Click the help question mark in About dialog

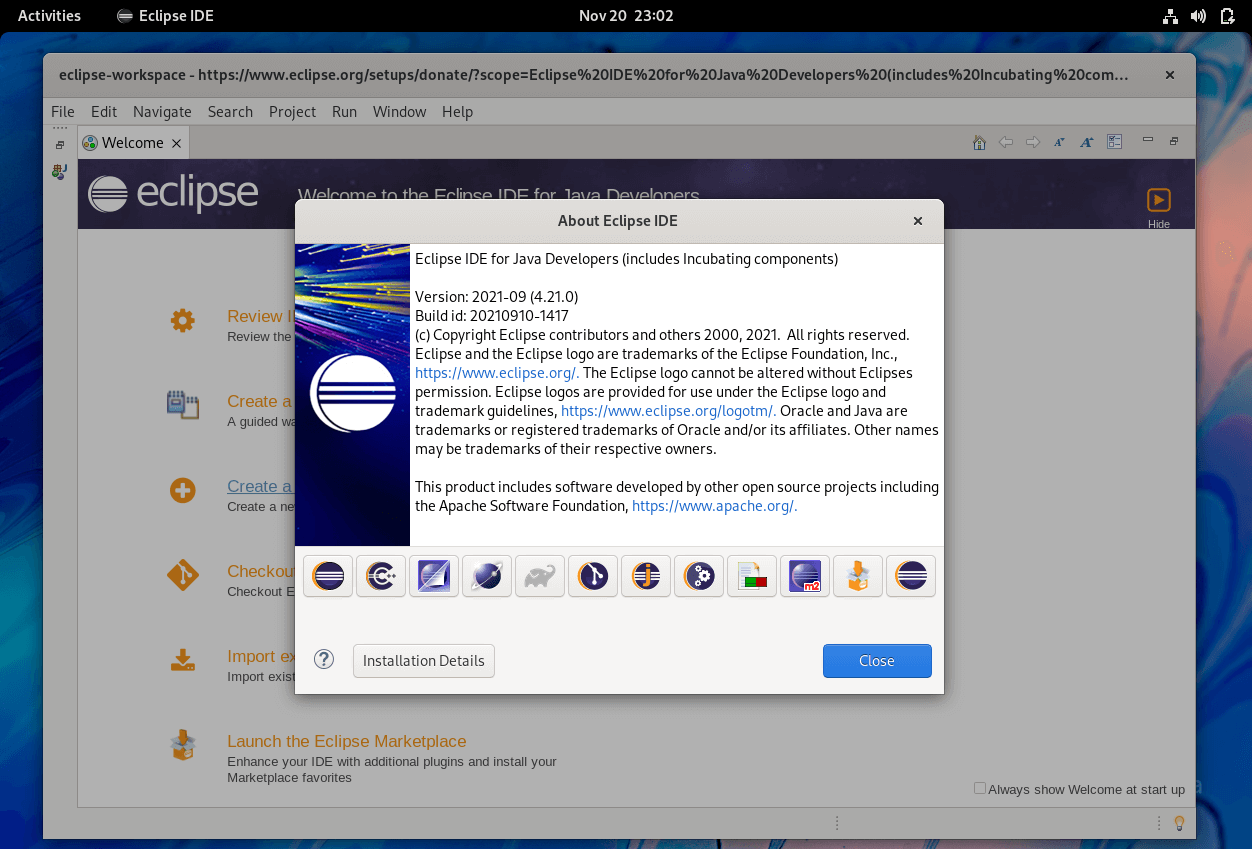click(324, 660)
